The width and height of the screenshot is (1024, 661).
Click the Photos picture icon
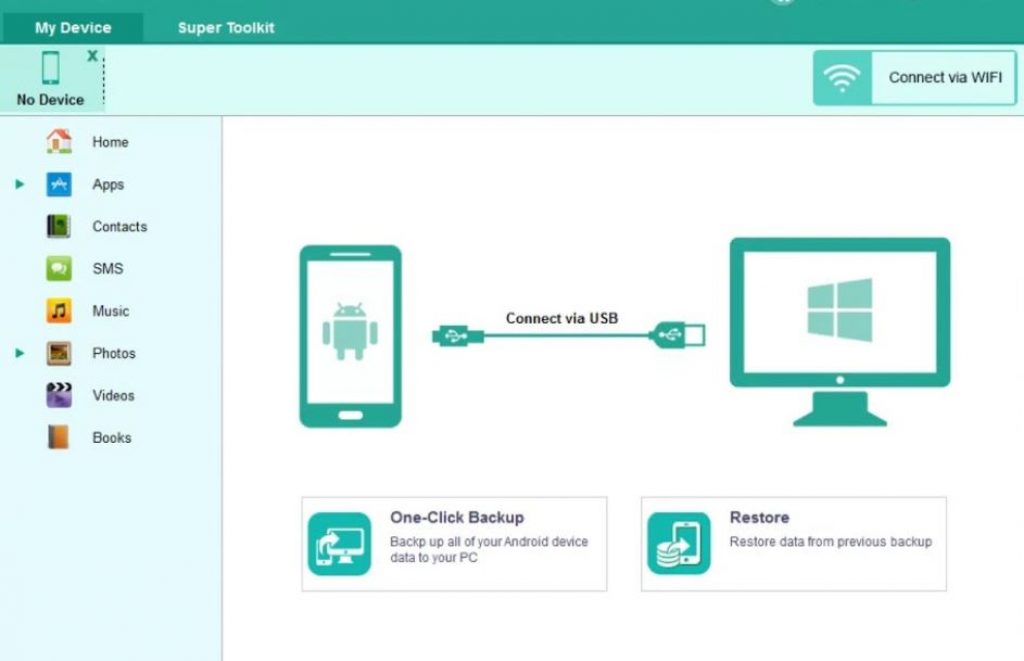[x=59, y=353]
